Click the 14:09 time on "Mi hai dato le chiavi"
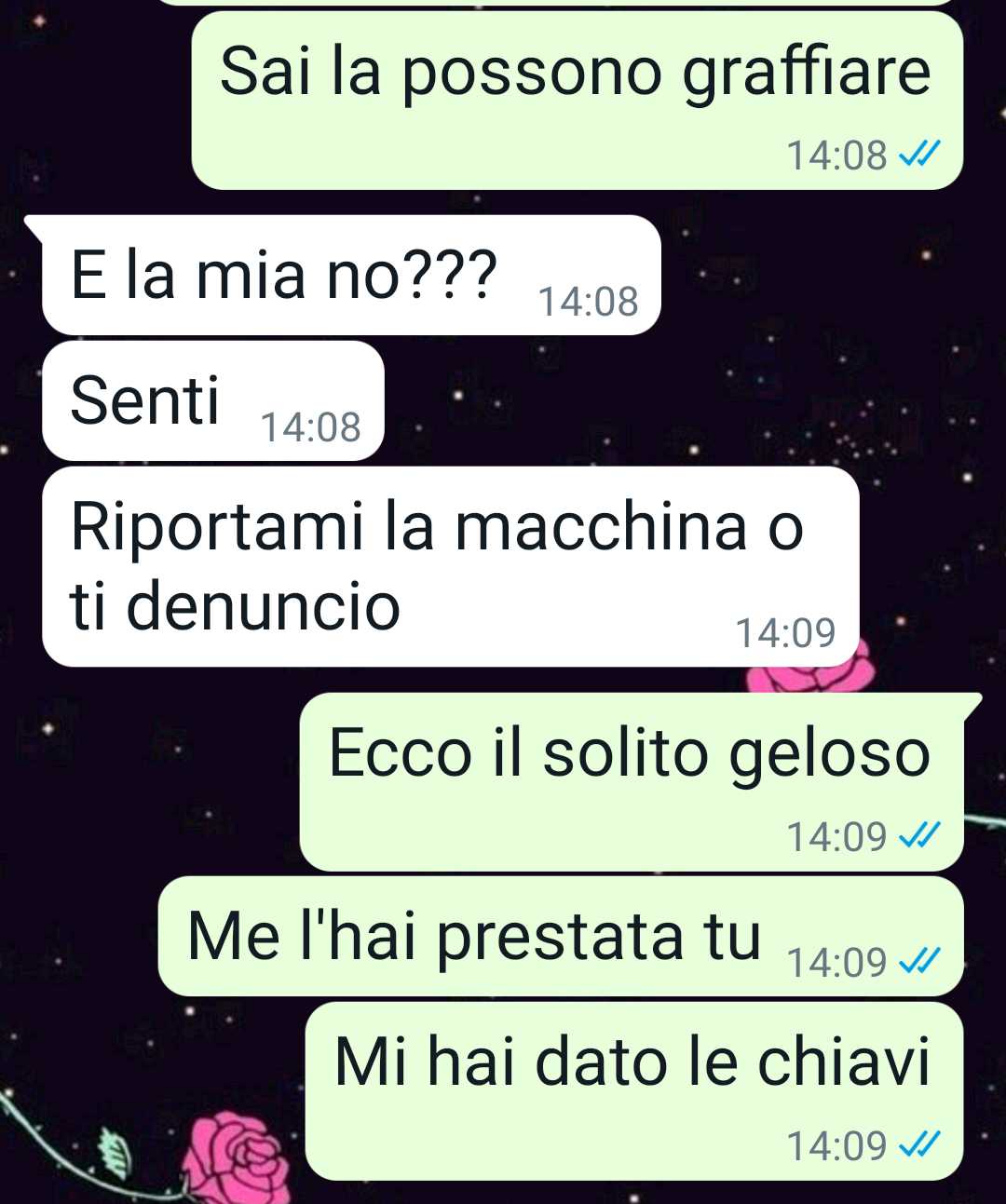The image size is (1006, 1204). coord(836,1144)
